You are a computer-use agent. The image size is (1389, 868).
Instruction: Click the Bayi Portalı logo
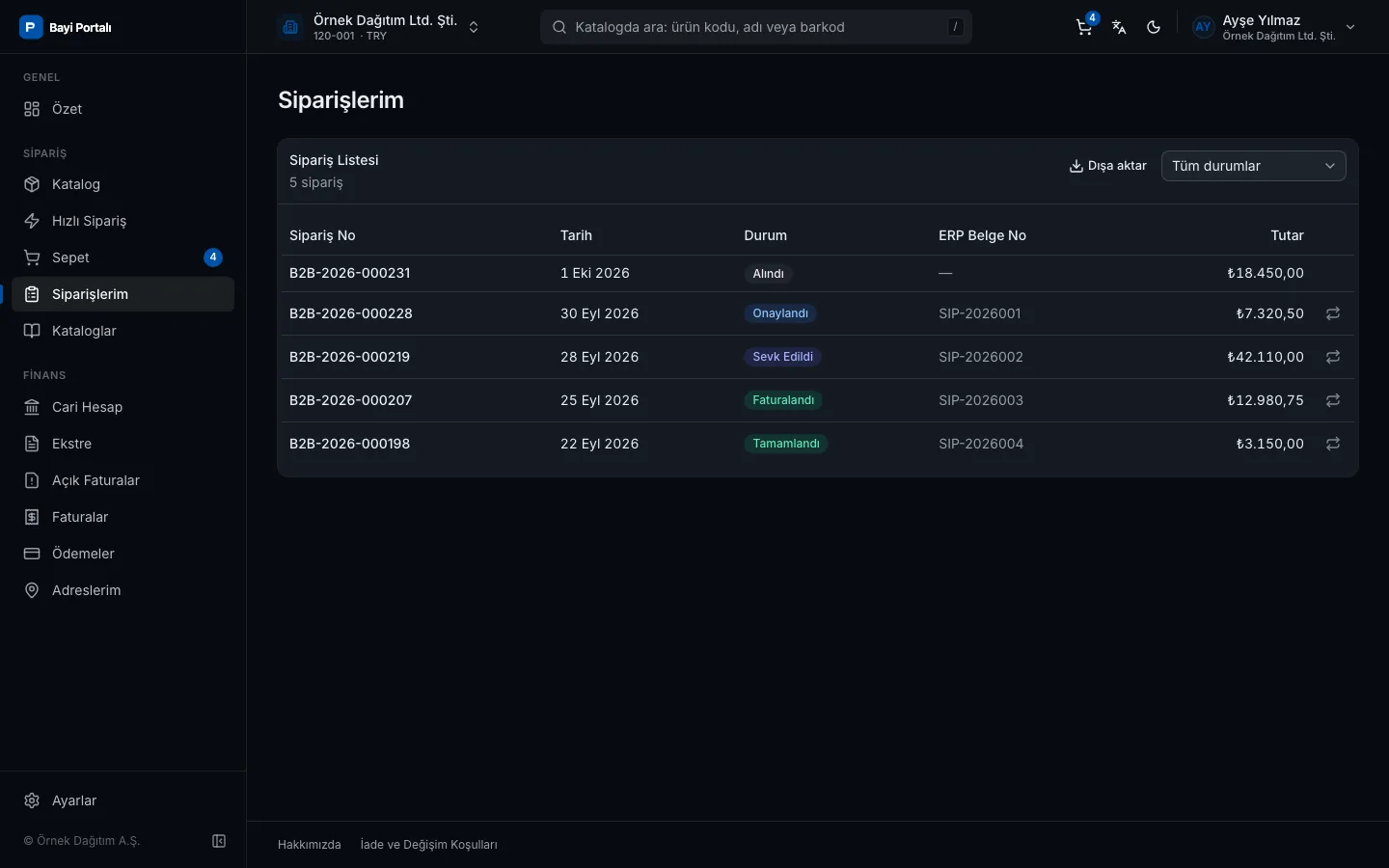click(66, 27)
